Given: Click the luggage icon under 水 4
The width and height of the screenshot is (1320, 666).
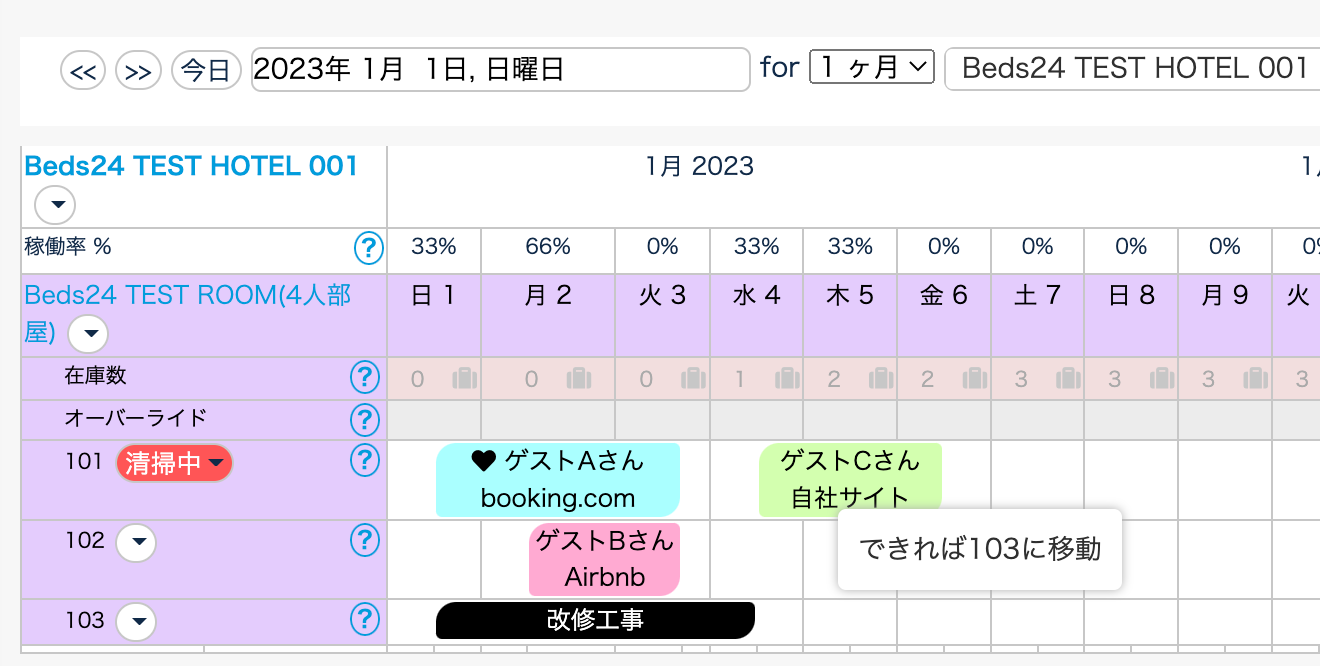Looking at the screenshot, I should point(786,379).
